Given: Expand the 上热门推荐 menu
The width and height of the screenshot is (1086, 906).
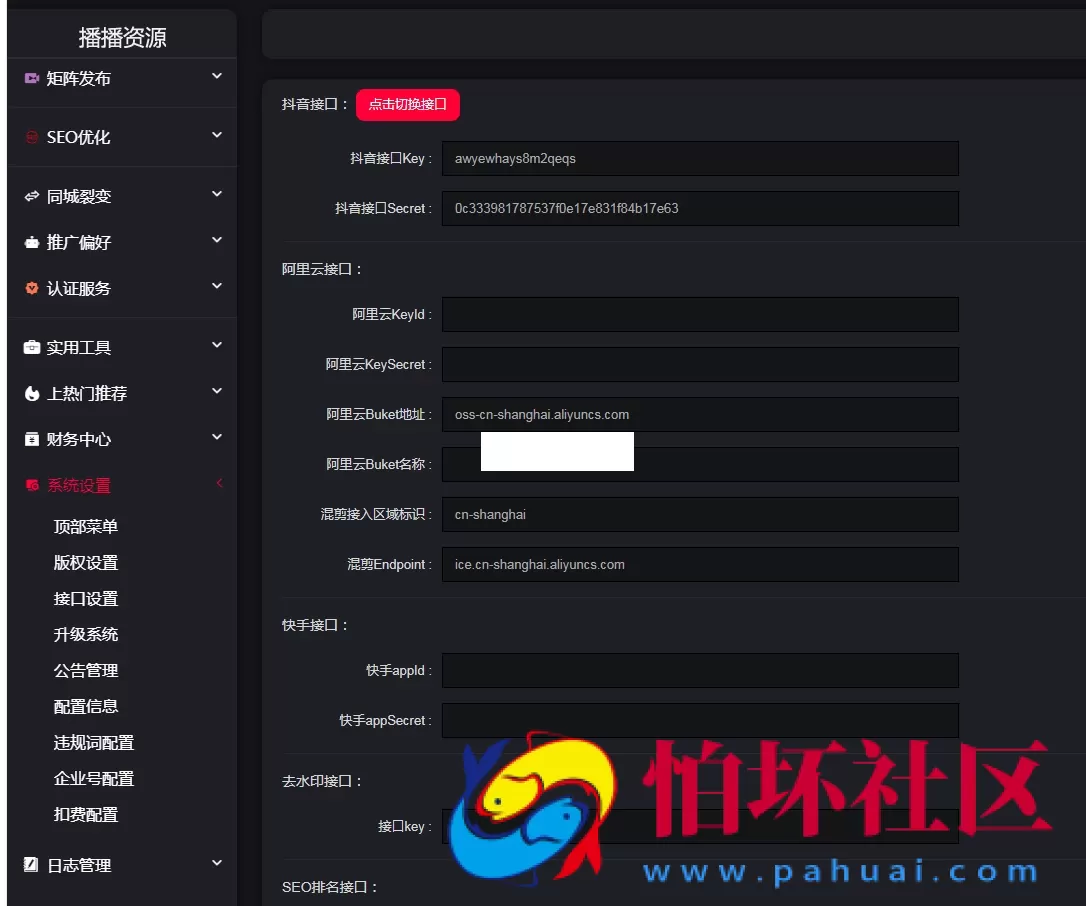Looking at the screenshot, I should point(217,393).
